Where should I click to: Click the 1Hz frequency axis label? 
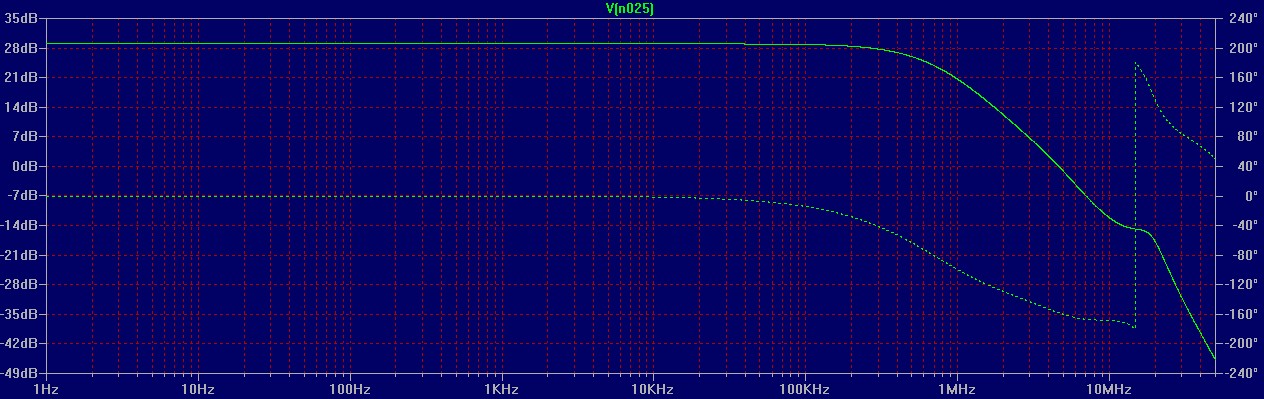46,389
